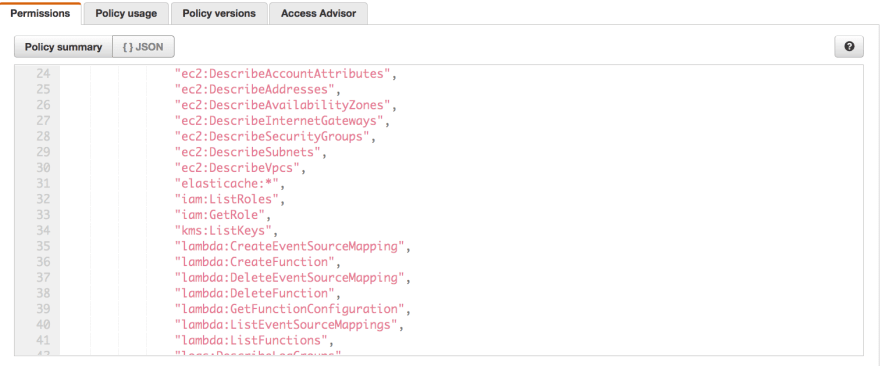Click the ec2:DescribeSubnets entry
The width and height of the screenshot is (880, 366).
[251, 152]
